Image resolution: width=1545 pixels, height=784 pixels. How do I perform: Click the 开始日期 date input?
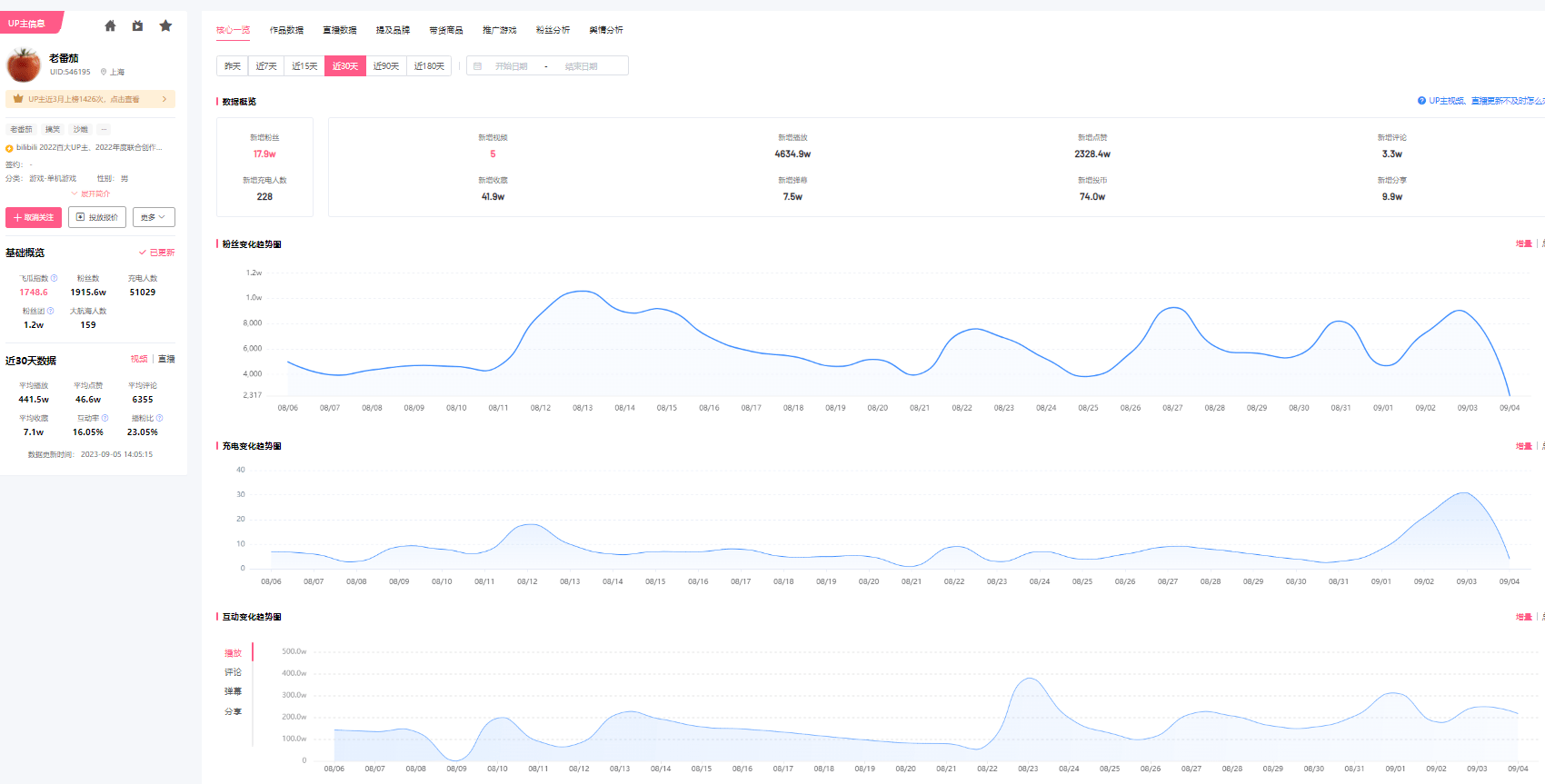point(511,66)
